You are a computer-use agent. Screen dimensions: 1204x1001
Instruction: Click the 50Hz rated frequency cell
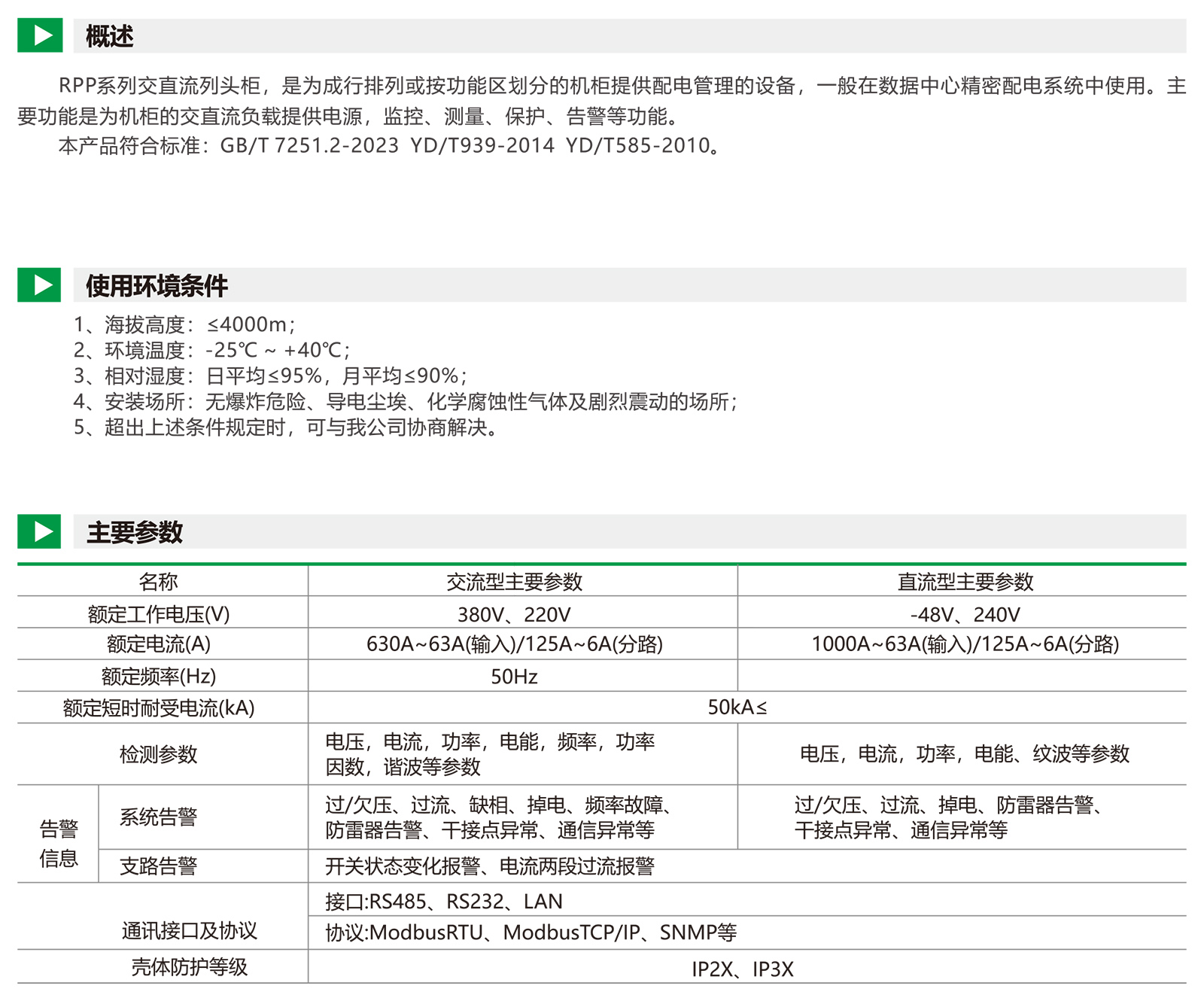tap(514, 677)
